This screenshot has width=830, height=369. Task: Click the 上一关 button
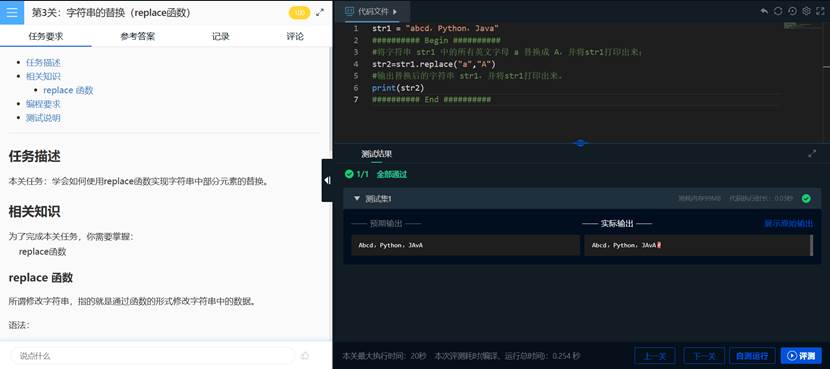654,356
